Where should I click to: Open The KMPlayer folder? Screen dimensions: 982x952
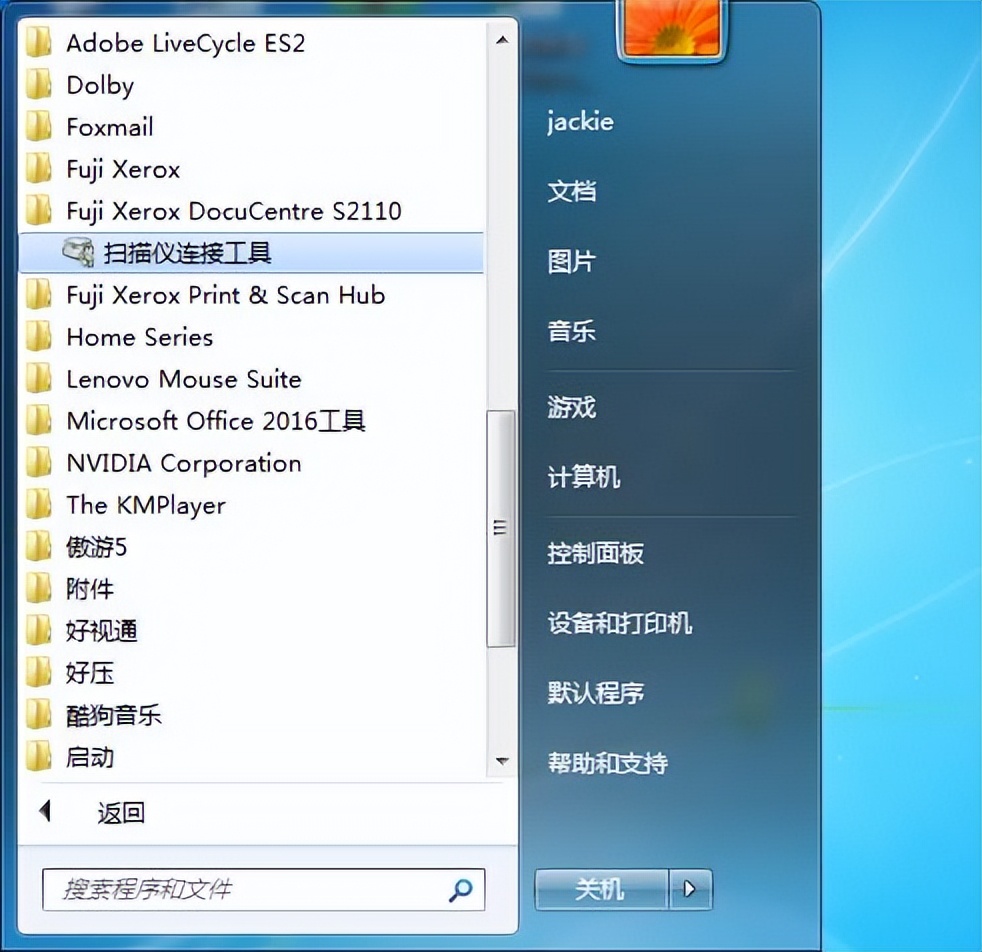point(145,505)
